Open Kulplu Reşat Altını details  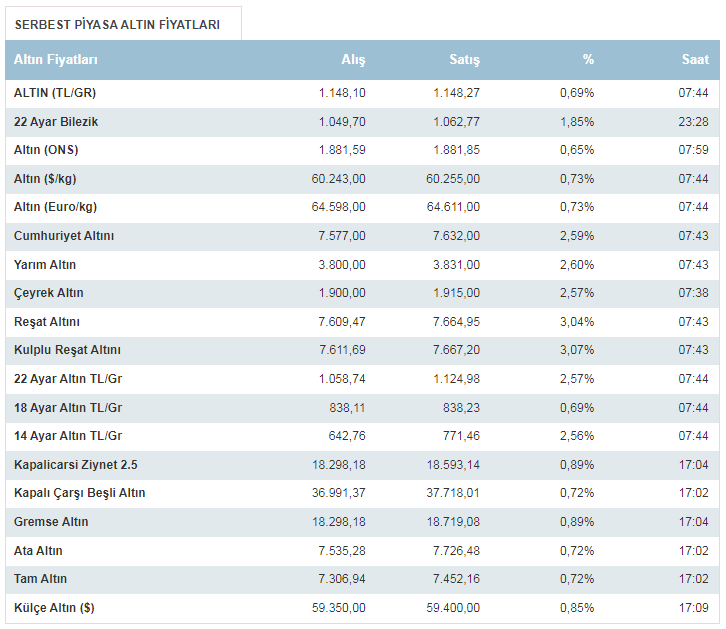click(x=67, y=350)
